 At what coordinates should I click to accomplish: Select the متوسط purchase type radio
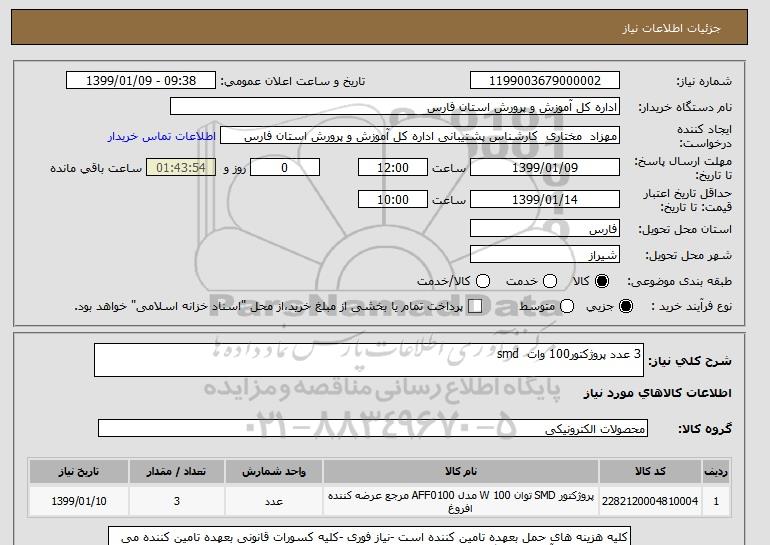[x=567, y=306]
